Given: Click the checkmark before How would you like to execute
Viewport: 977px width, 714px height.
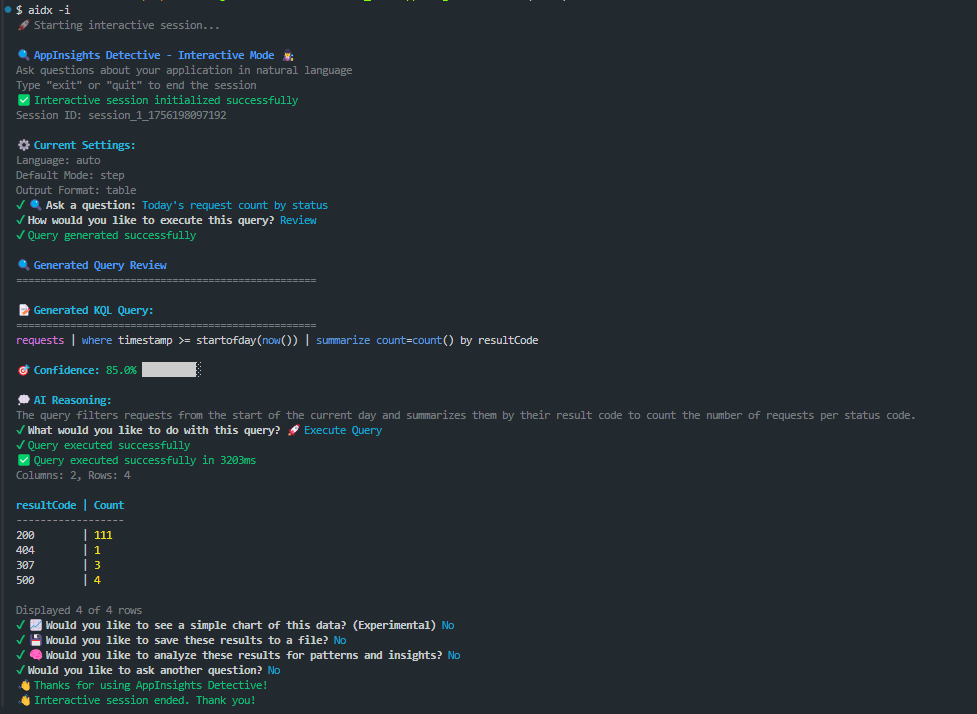Looking at the screenshot, I should tap(21, 220).
